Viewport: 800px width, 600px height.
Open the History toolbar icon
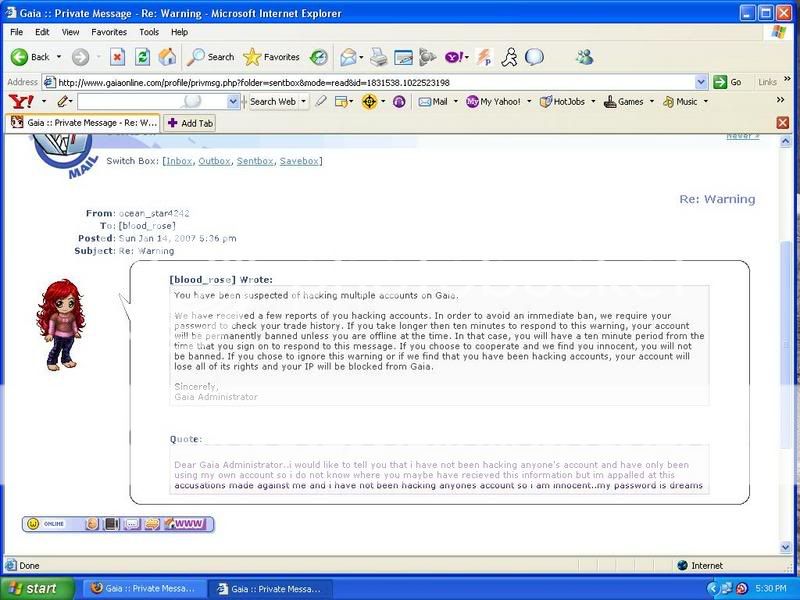click(x=318, y=57)
